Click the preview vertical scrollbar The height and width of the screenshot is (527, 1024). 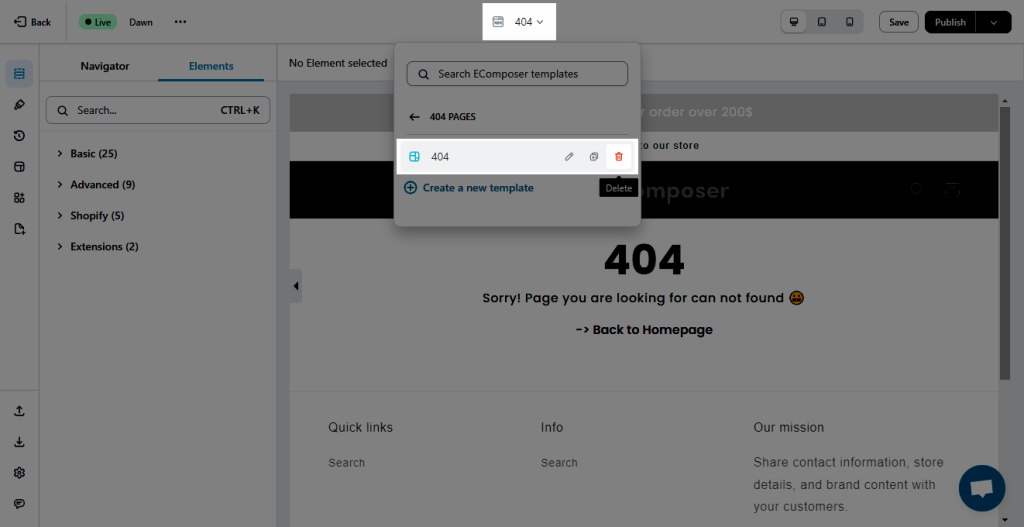[1004, 242]
